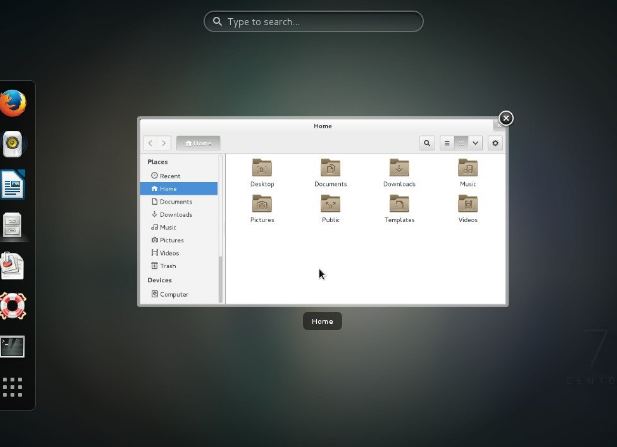The height and width of the screenshot is (447, 617).
Task: Select Recent in Places sidebar
Action: pos(179,176)
